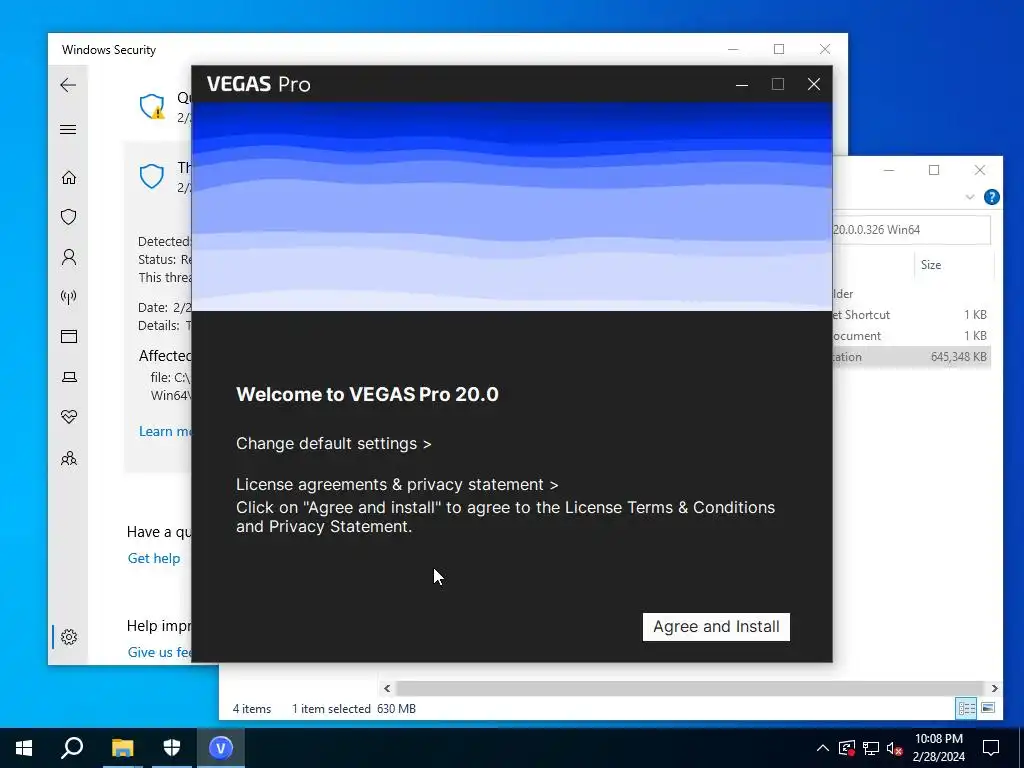
Task: Open Virus & threat protection shield icon
Action: [69, 217]
